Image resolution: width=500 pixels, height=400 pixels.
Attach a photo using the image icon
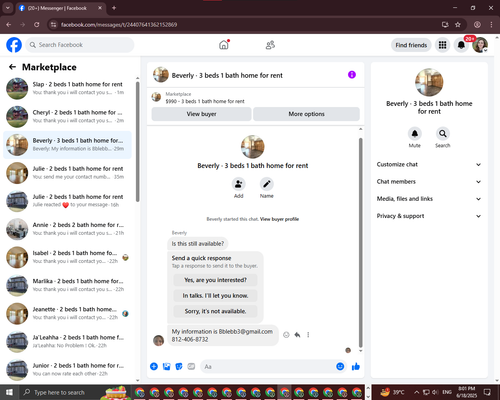[x=166, y=367]
